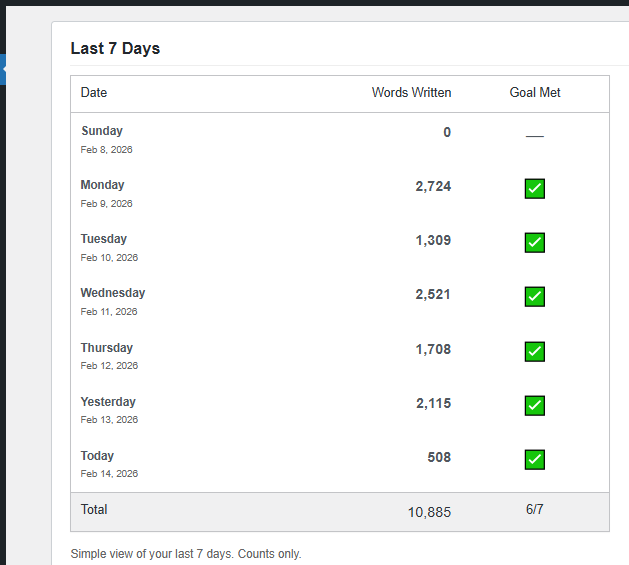Click Monday's 2,724 word count

[x=433, y=185]
